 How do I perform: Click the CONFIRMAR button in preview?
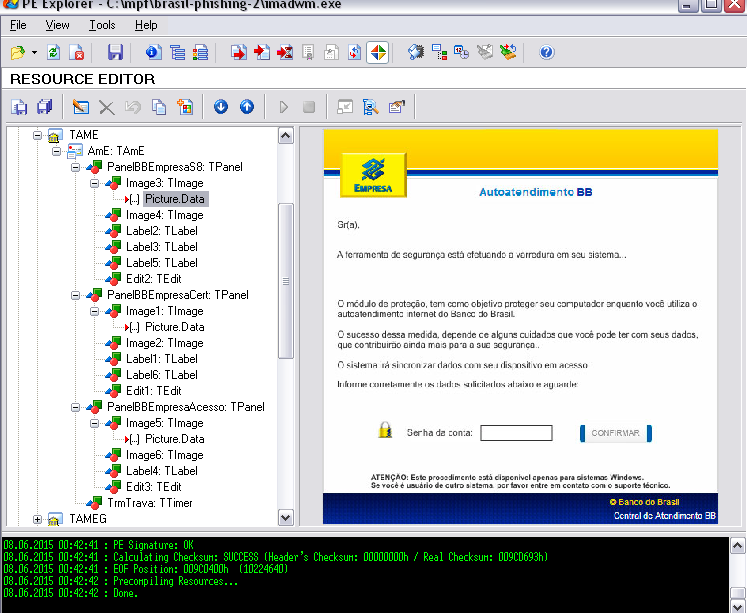616,433
